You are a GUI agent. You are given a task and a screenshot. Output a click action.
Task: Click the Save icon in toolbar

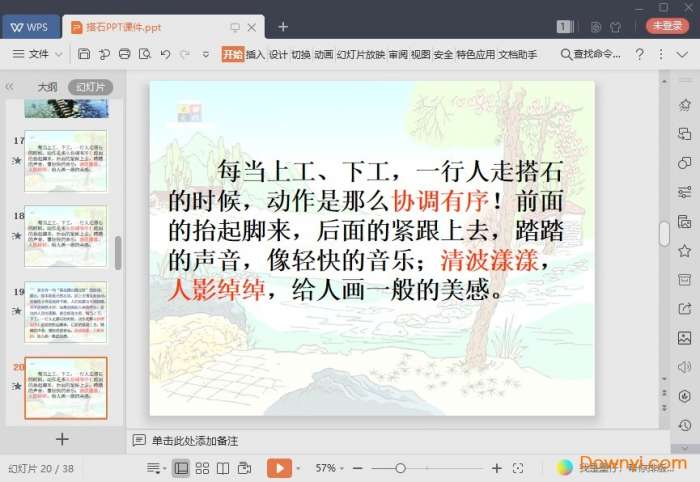pyautogui.click(x=84, y=54)
